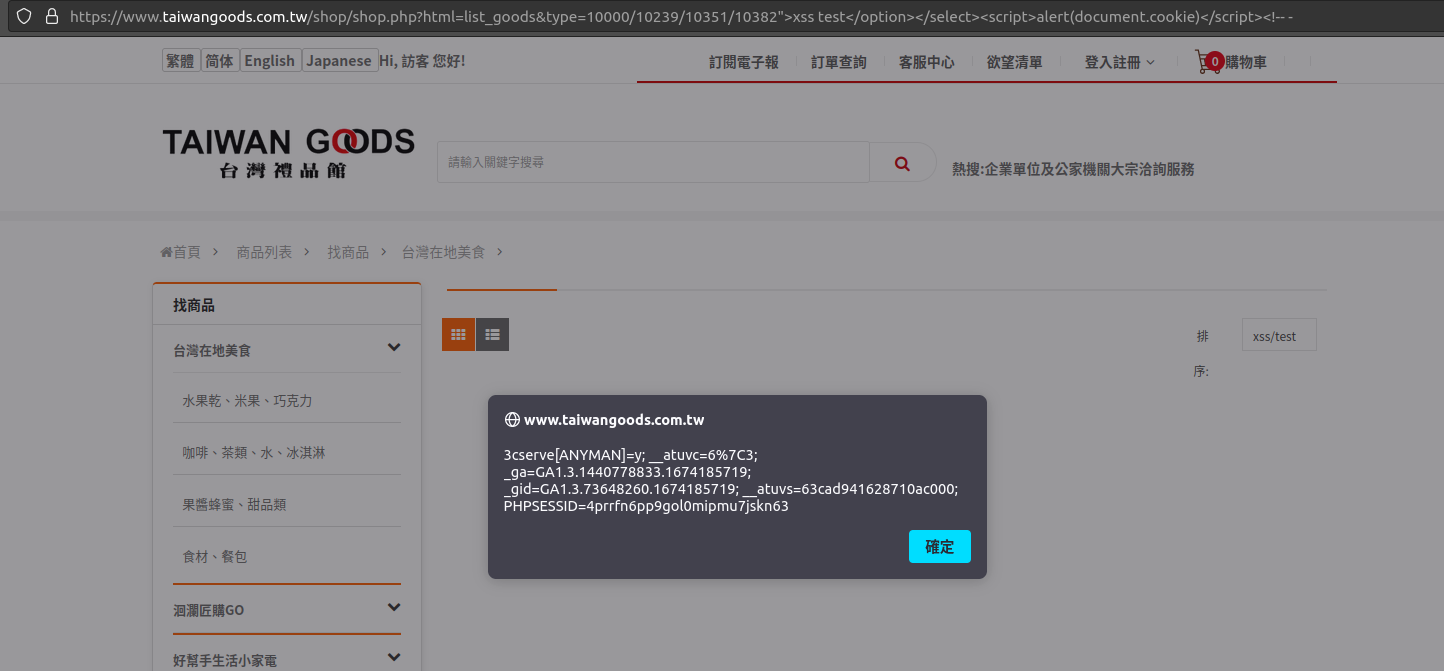Click 洄瀾匠購GO category label
The width and height of the screenshot is (1444, 671).
[x=208, y=610]
